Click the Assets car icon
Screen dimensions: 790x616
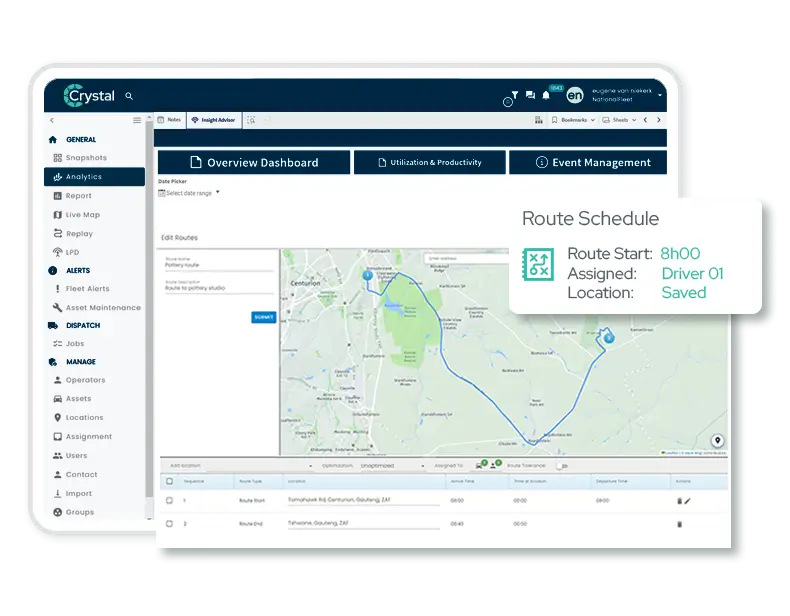pyautogui.click(x=57, y=398)
